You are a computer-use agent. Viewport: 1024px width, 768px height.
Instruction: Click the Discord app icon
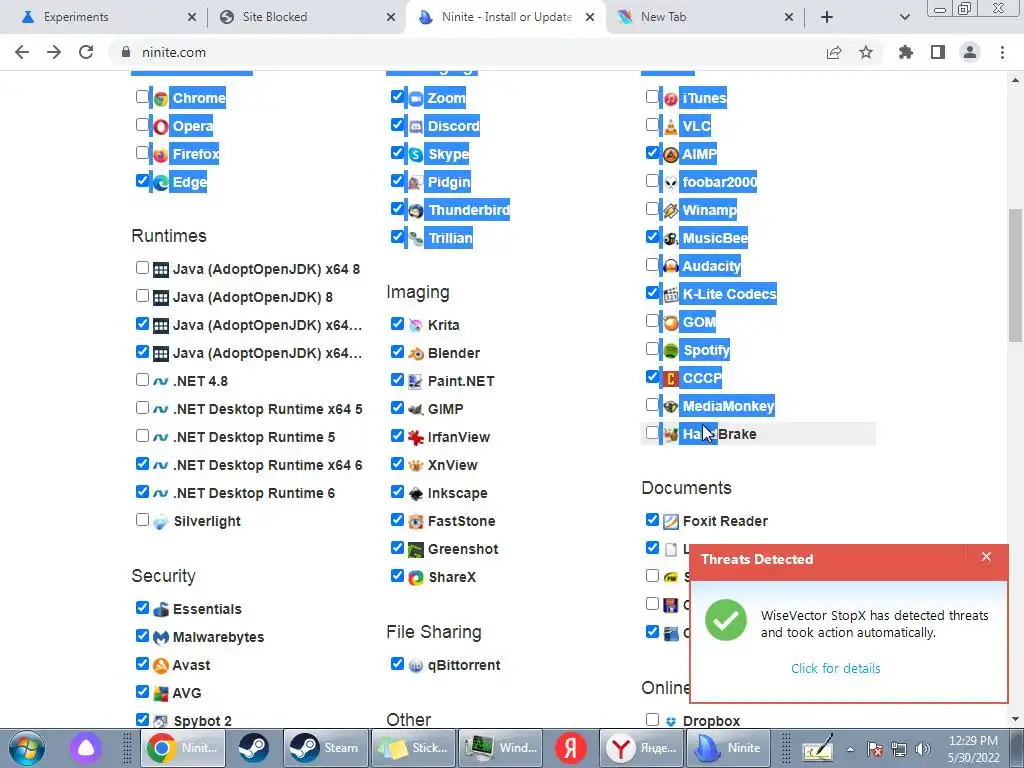(415, 127)
